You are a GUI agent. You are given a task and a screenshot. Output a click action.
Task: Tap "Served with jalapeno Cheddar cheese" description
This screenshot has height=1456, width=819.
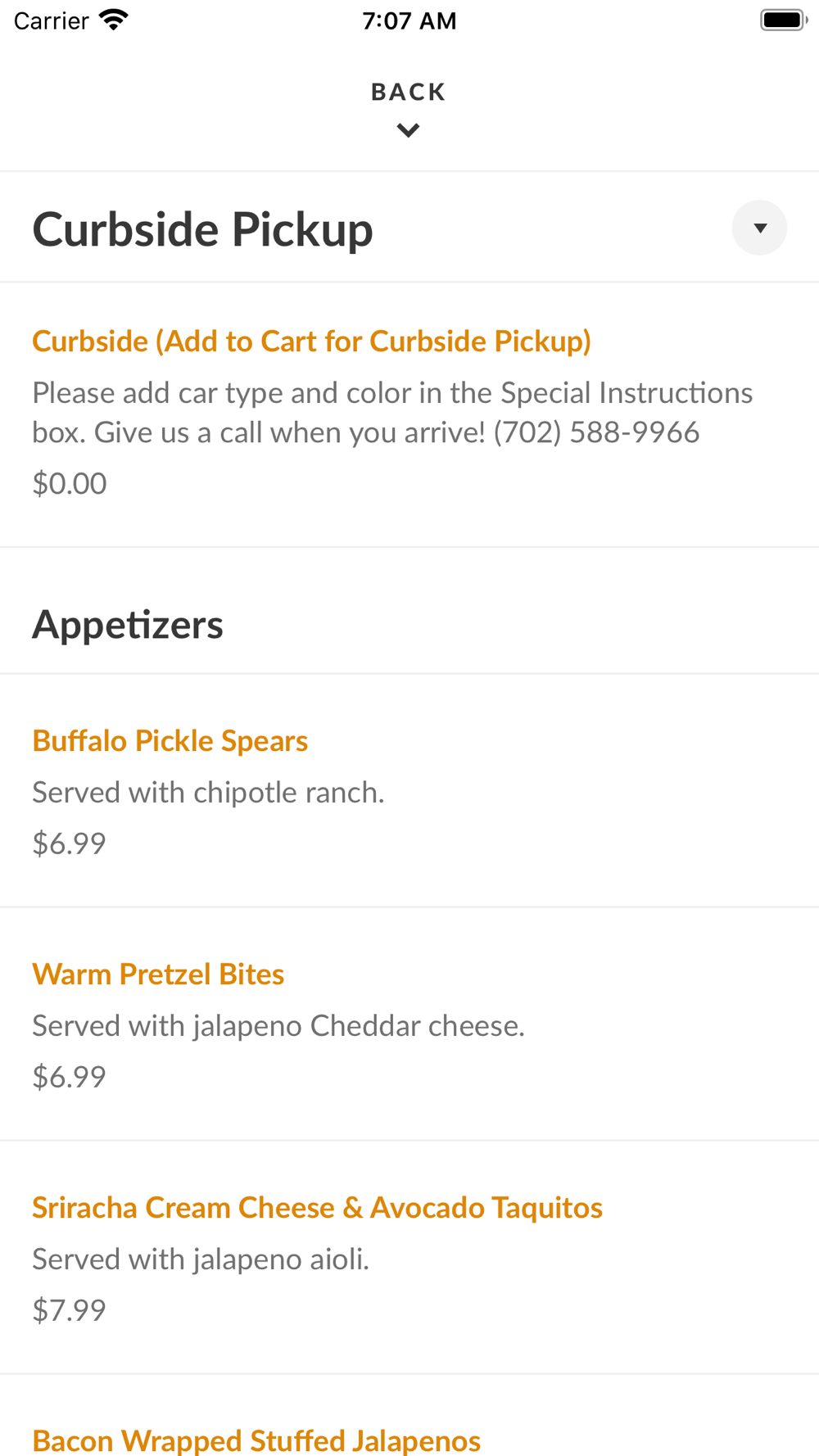click(278, 1025)
